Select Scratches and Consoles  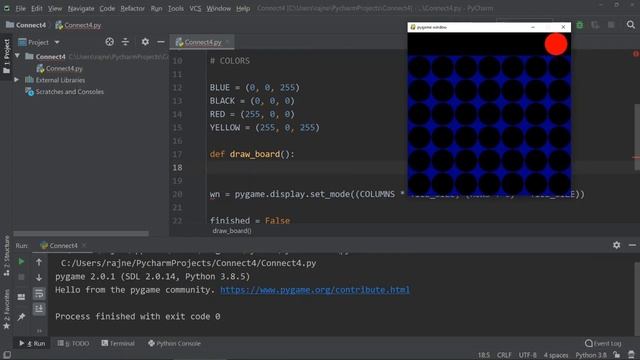pos(64,91)
